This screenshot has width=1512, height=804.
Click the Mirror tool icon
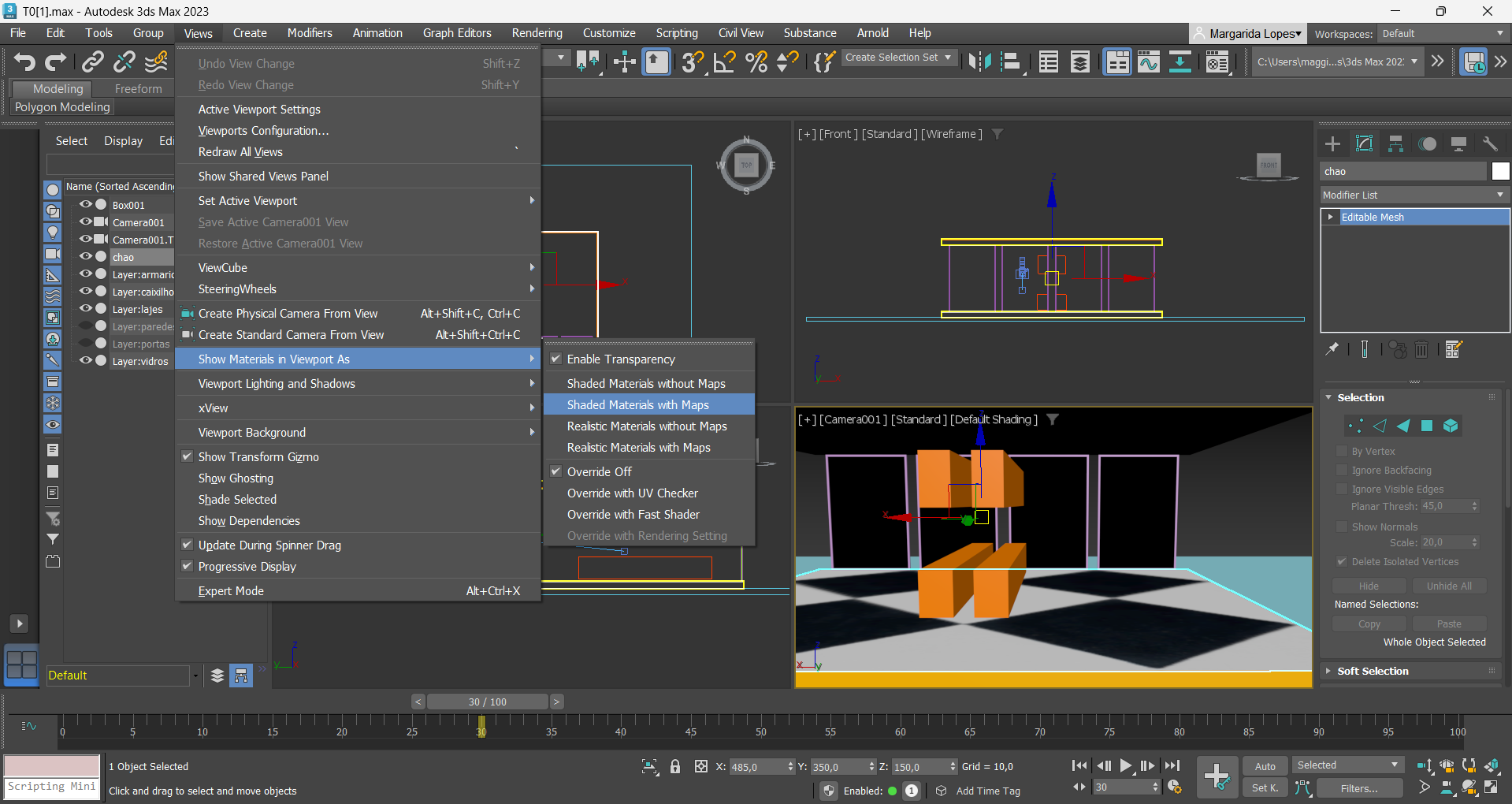click(979, 61)
